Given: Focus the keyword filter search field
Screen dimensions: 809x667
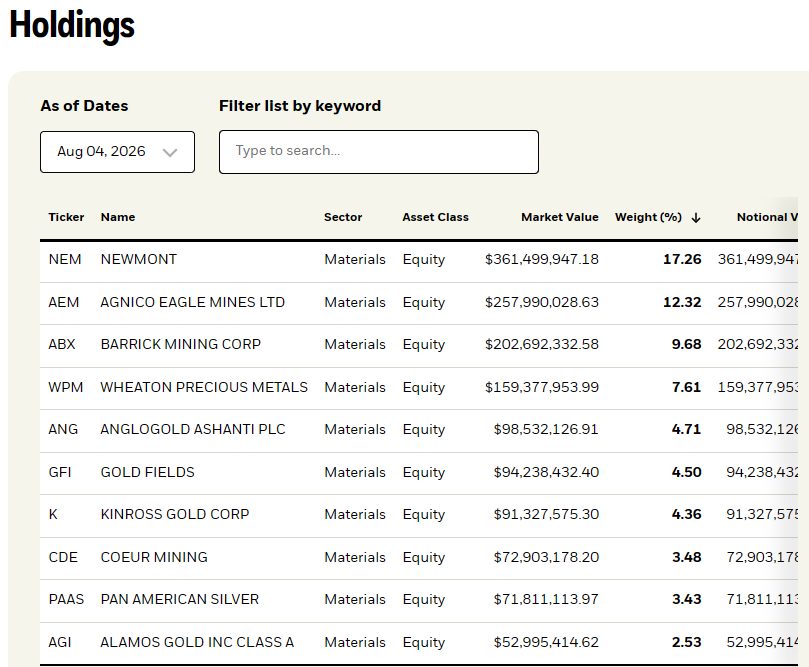Looking at the screenshot, I should tap(379, 152).
